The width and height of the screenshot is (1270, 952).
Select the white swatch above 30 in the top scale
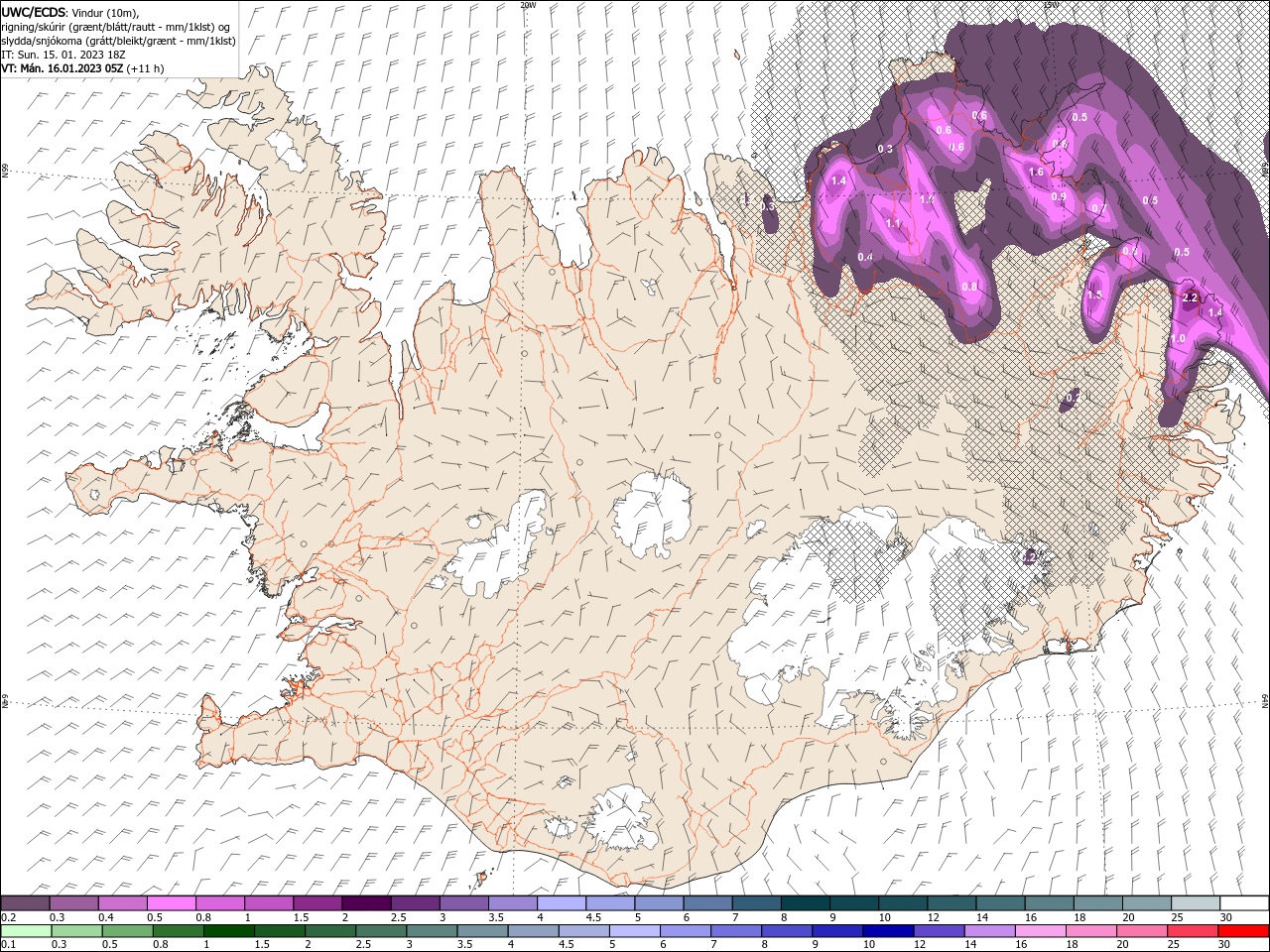(1244, 903)
